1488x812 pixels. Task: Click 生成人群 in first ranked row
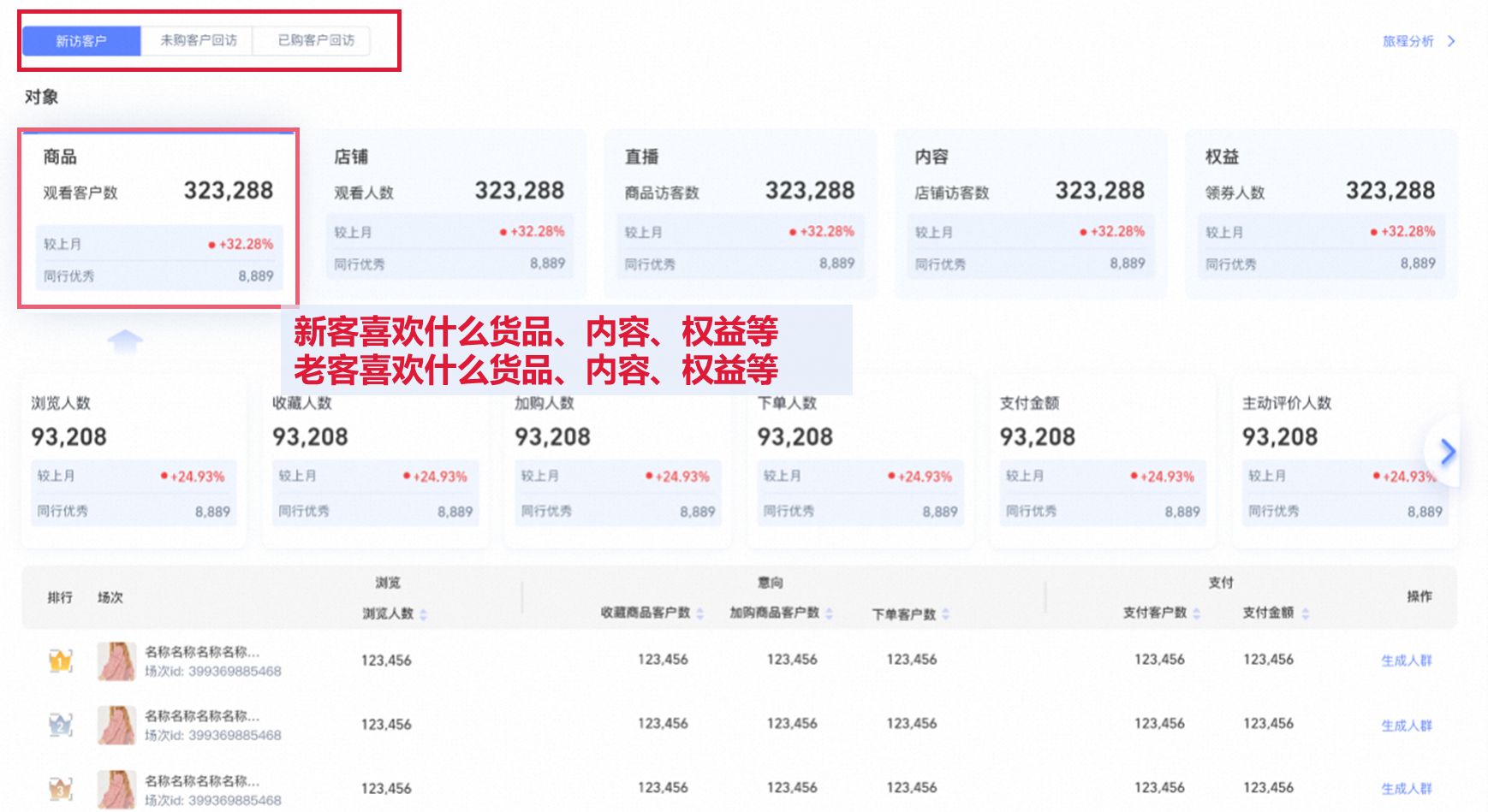coord(1406,661)
